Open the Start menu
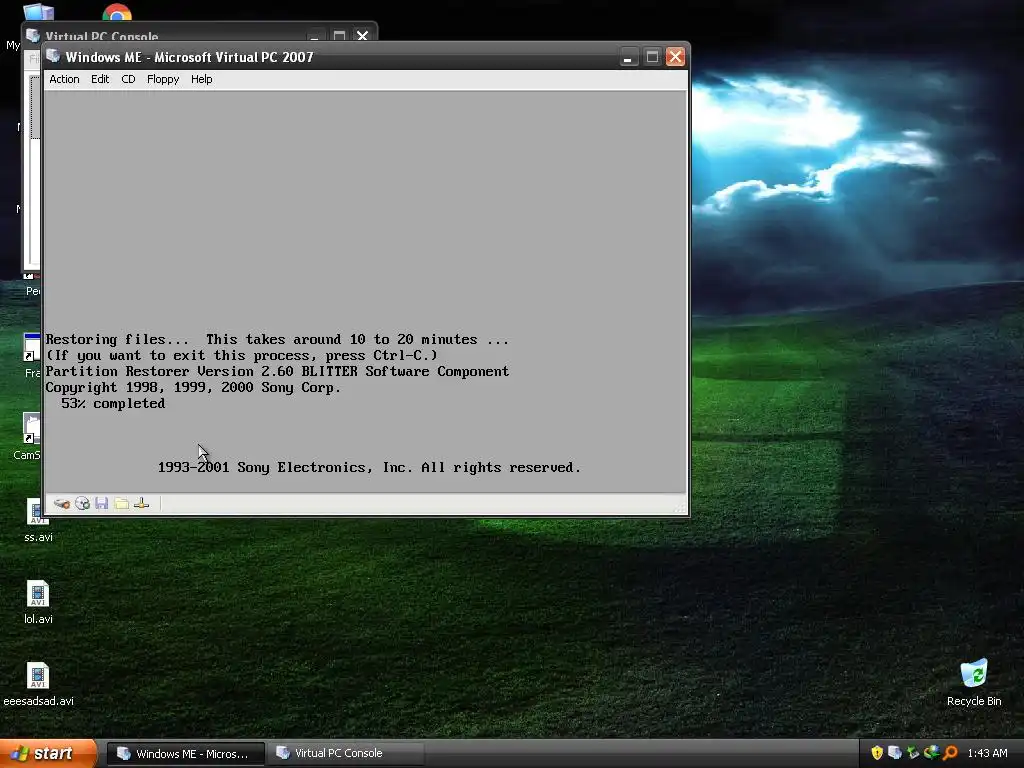Image resolution: width=1024 pixels, height=768 pixels. coord(49,753)
